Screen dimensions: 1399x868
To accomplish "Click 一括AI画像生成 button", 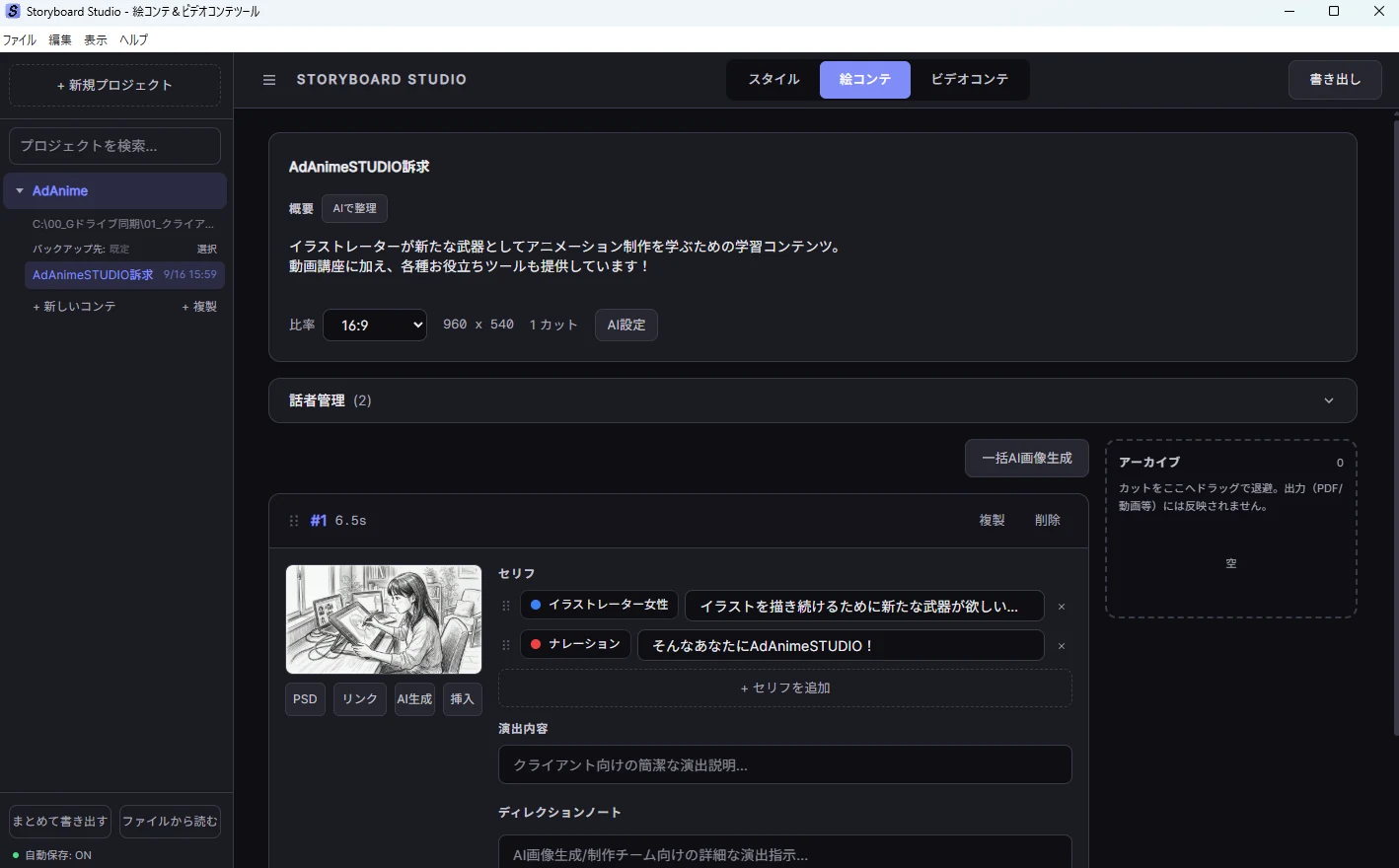I will click(1027, 458).
